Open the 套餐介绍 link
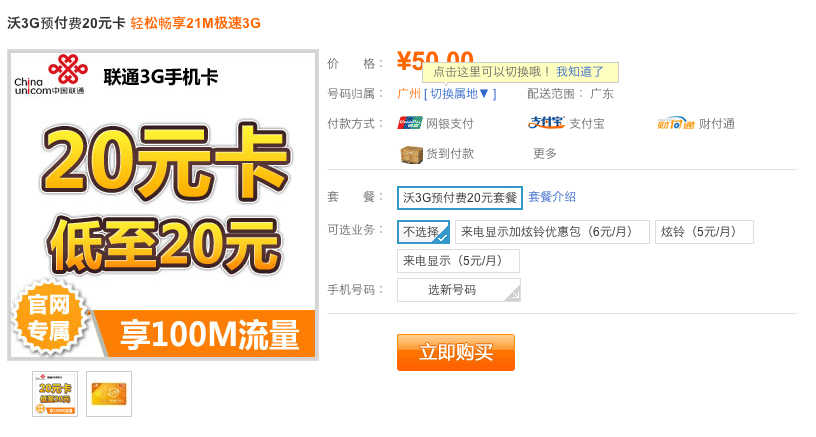816x437 pixels. pyautogui.click(x=552, y=197)
